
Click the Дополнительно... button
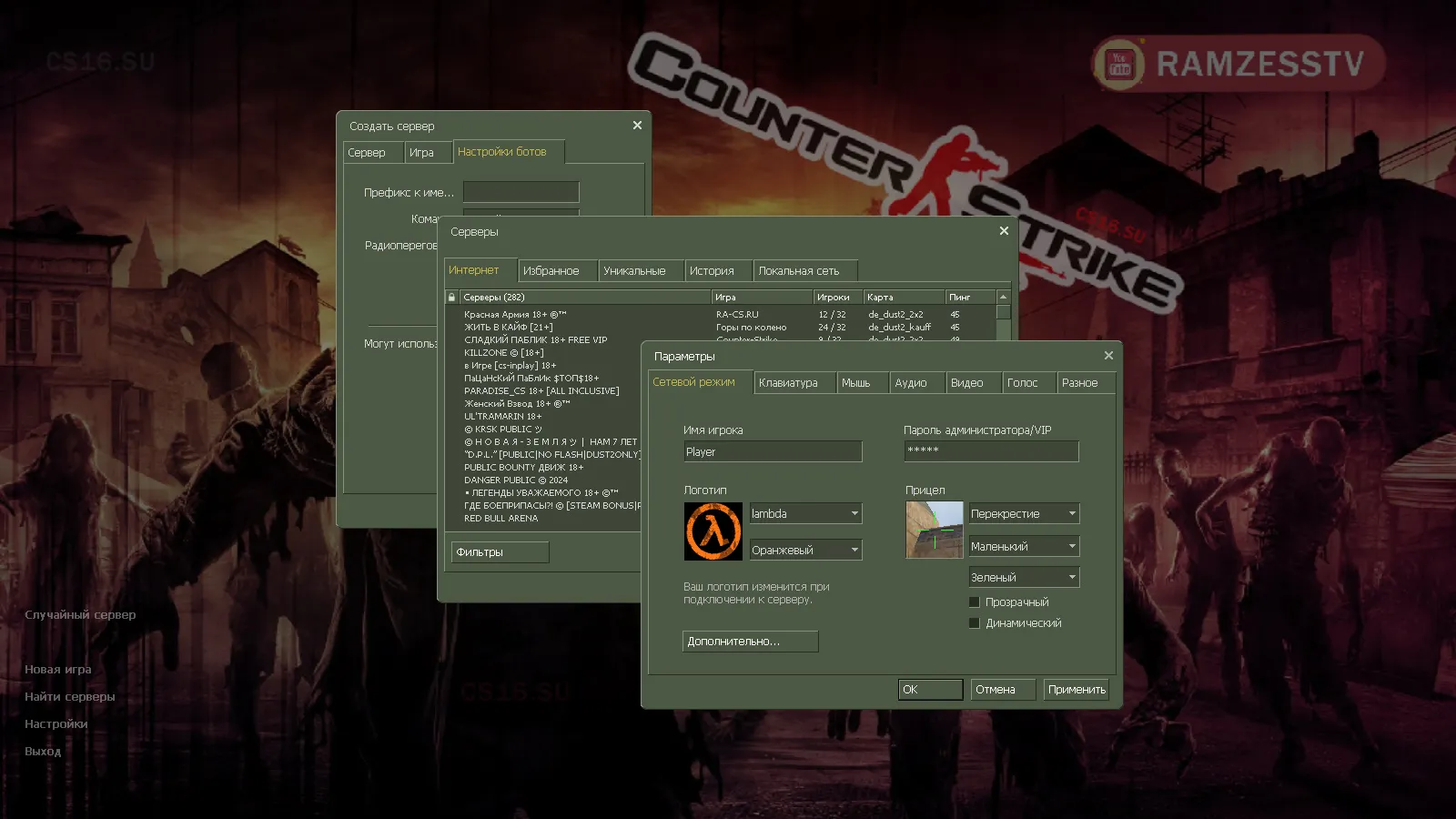[x=749, y=642]
